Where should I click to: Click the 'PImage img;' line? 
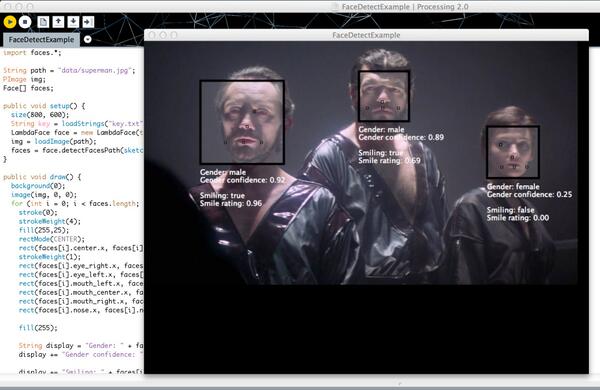[x=24, y=79]
